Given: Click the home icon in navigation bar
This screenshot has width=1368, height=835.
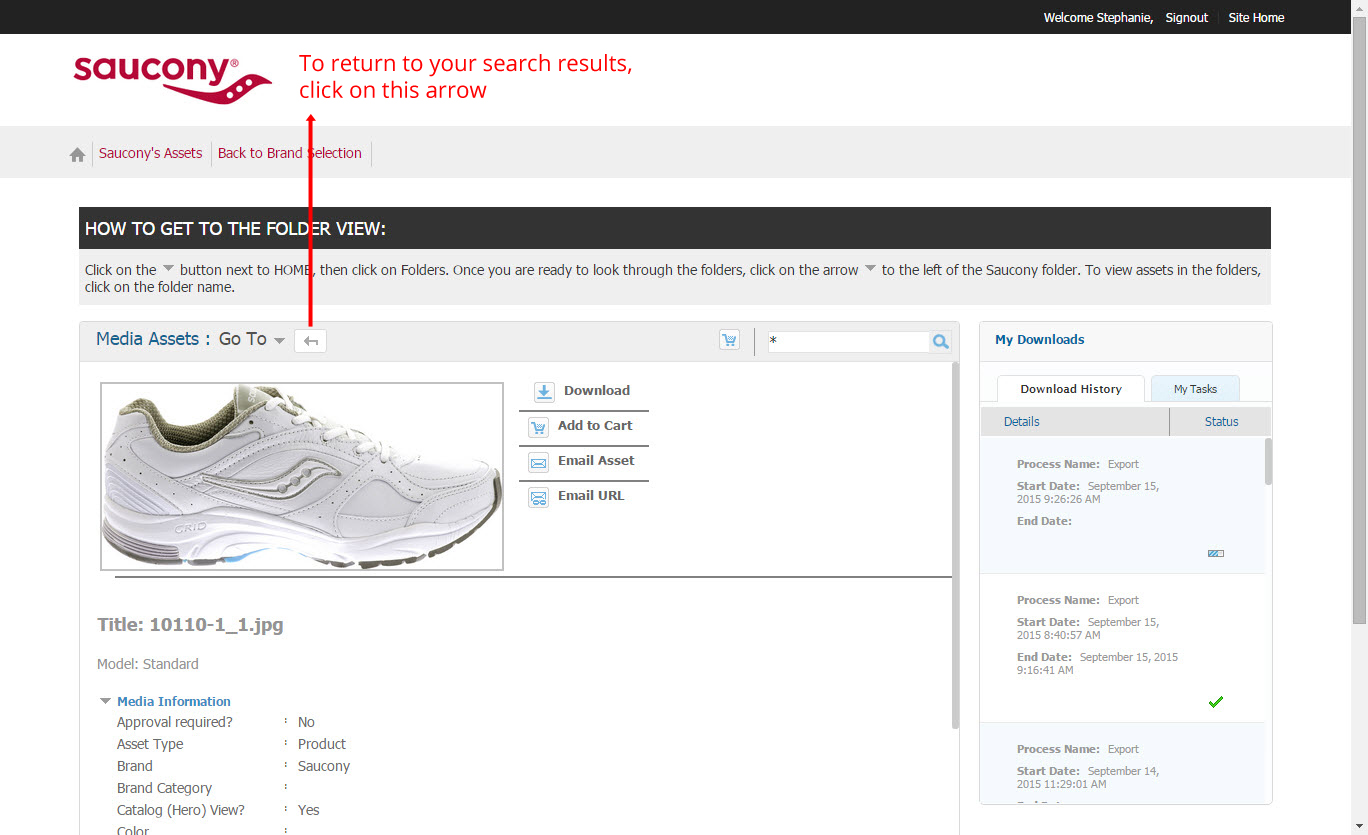Looking at the screenshot, I should [x=77, y=155].
